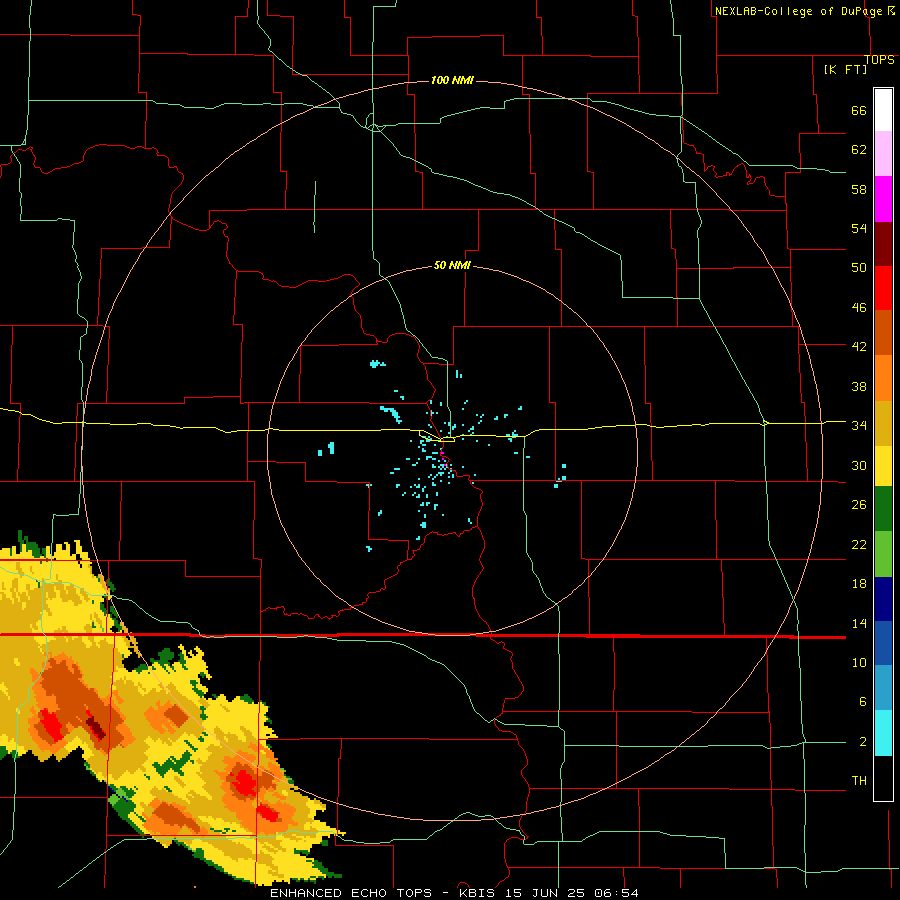The image size is (900, 900).
Task: Click the legend value "14"
Action: tap(859, 623)
